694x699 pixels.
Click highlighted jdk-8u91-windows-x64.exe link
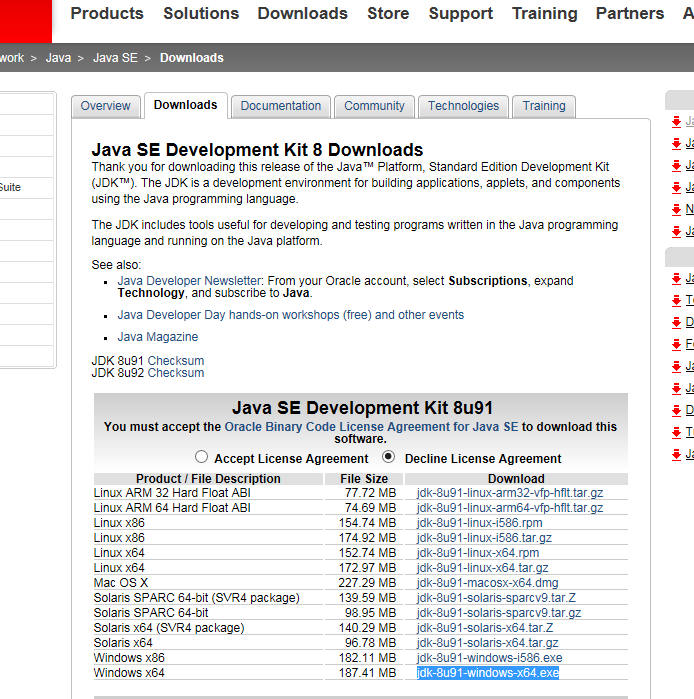click(x=488, y=673)
